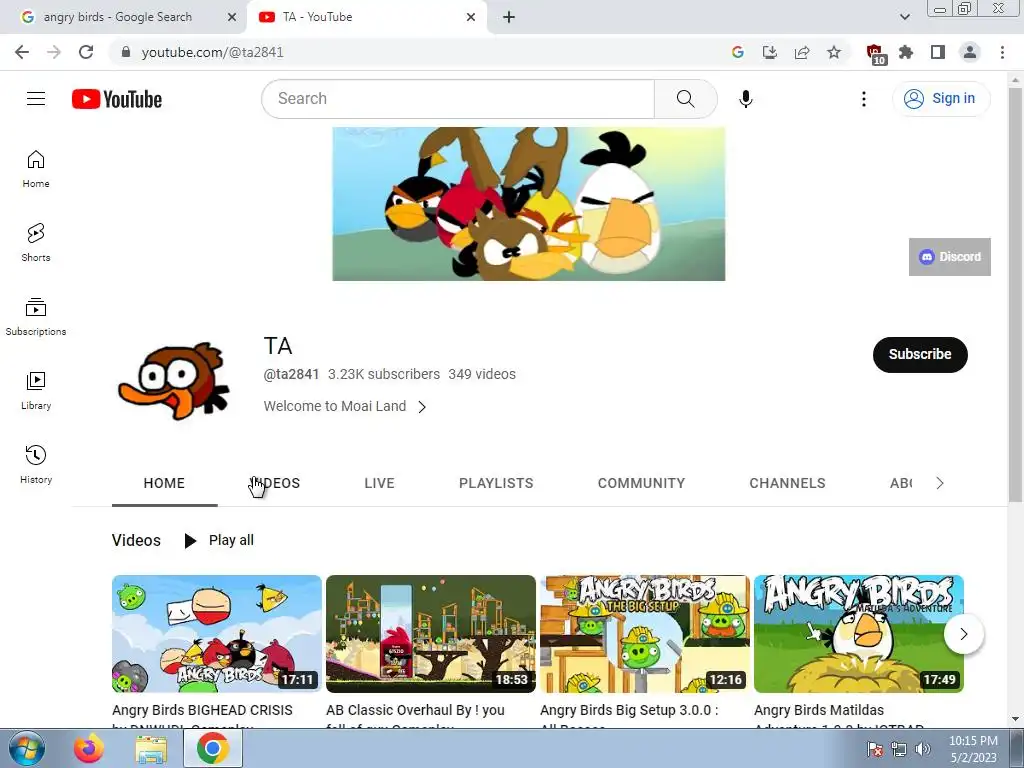
Task: Open the Windows Start button
Action: pyautogui.click(x=27, y=748)
